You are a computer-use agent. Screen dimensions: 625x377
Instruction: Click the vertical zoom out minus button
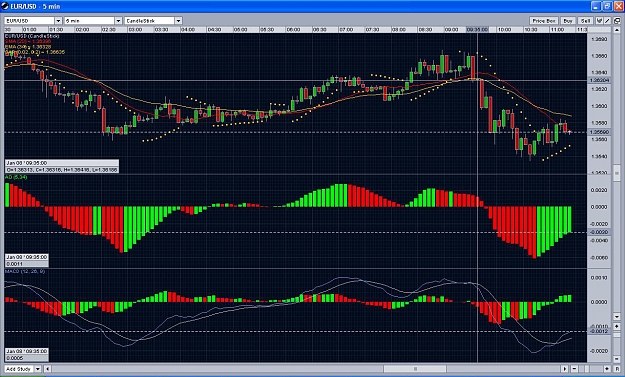(617, 359)
